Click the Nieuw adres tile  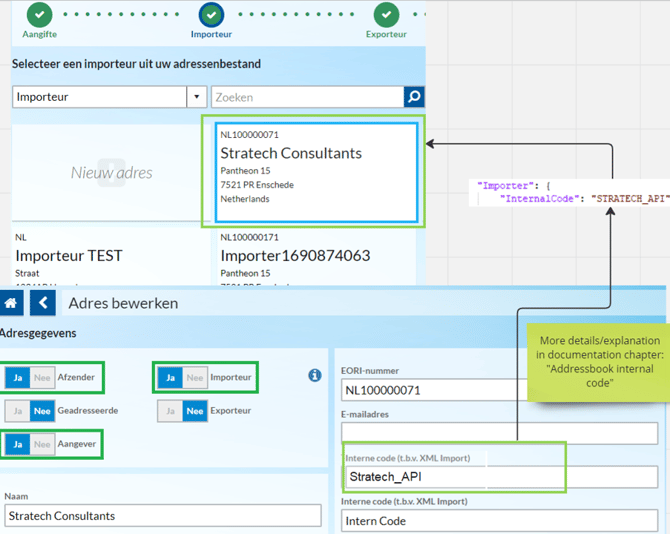tap(112, 173)
